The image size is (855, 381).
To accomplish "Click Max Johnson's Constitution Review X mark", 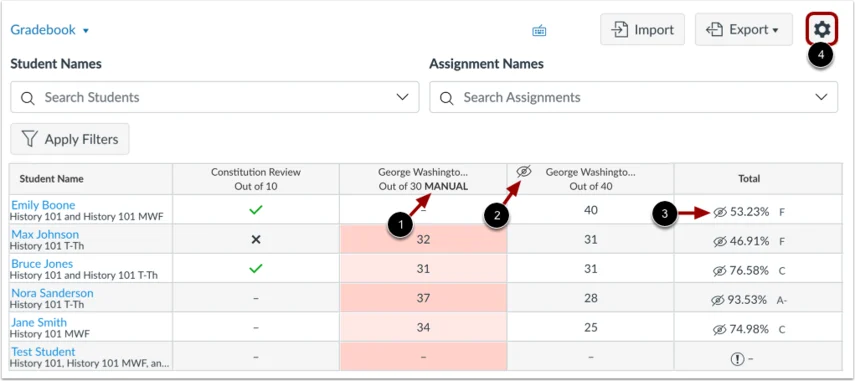I will (x=256, y=239).
